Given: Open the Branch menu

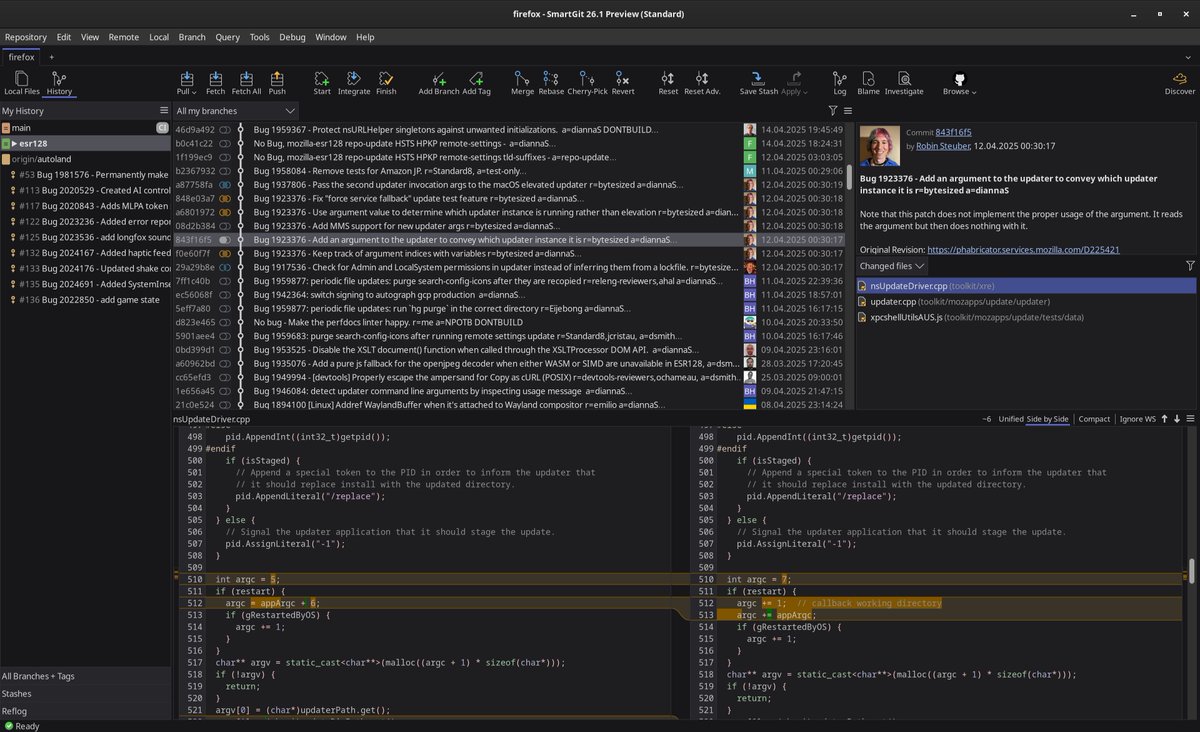Looking at the screenshot, I should [x=192, y=37].
